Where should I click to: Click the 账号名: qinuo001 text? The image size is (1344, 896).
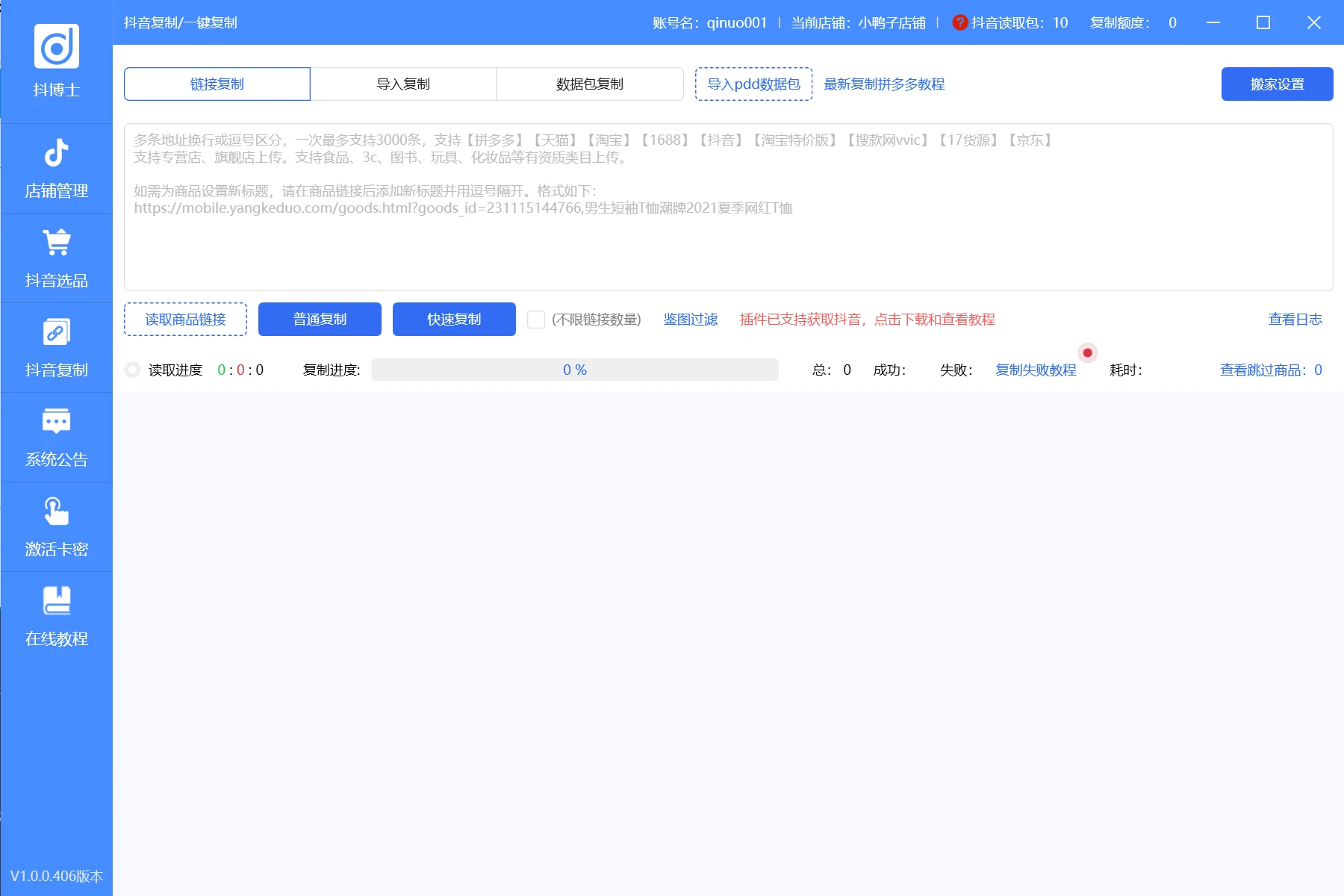coord(710,22)
